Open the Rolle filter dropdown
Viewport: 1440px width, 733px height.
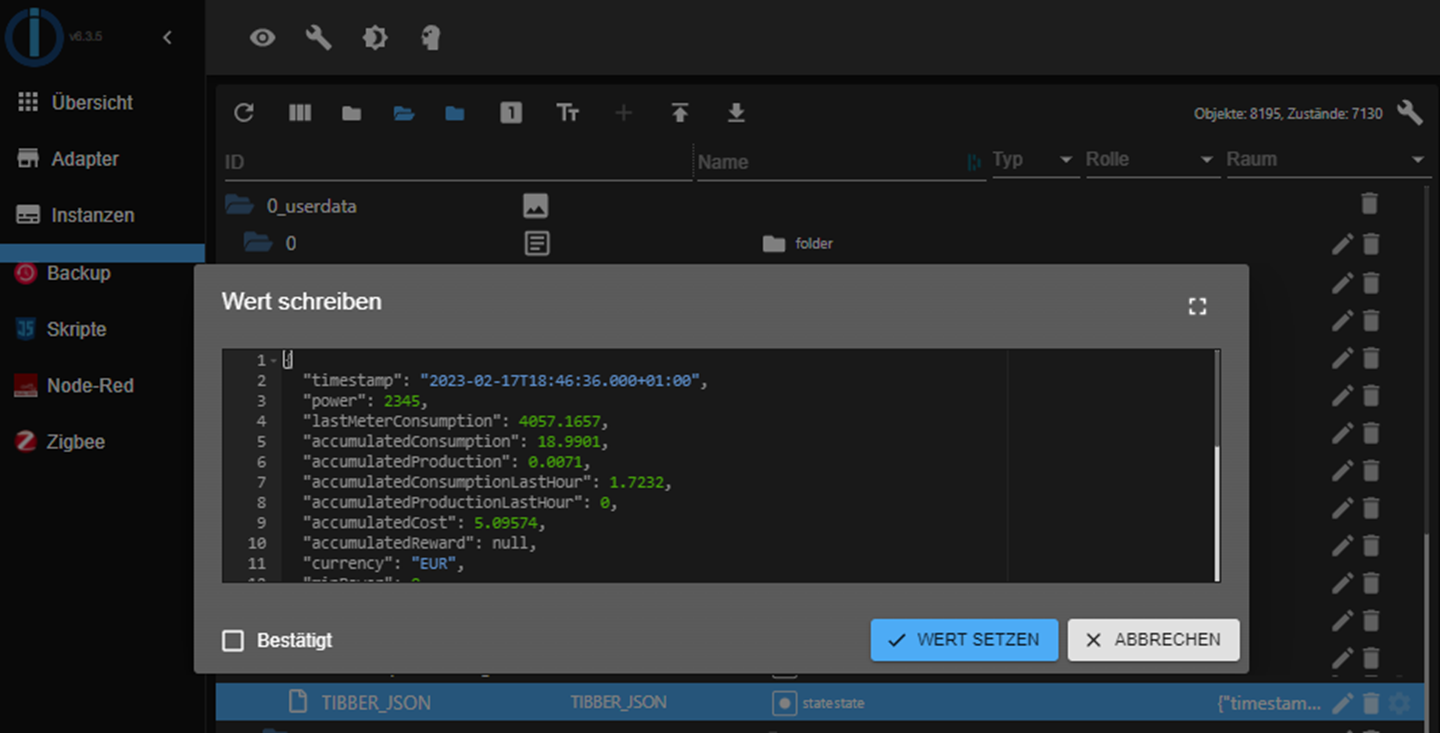point(1151,160)
